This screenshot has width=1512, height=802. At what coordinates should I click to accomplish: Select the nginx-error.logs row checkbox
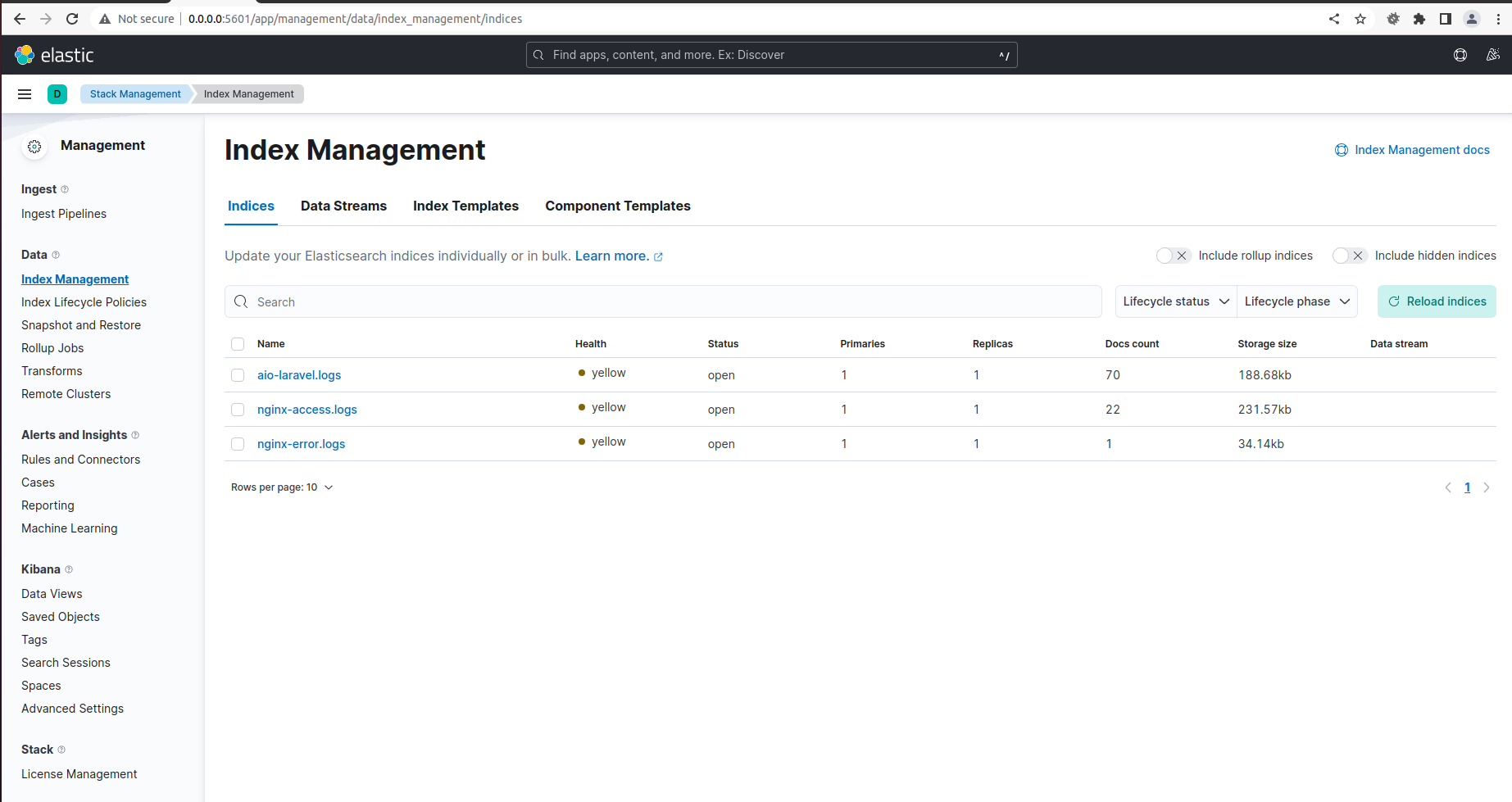(238, 444)
